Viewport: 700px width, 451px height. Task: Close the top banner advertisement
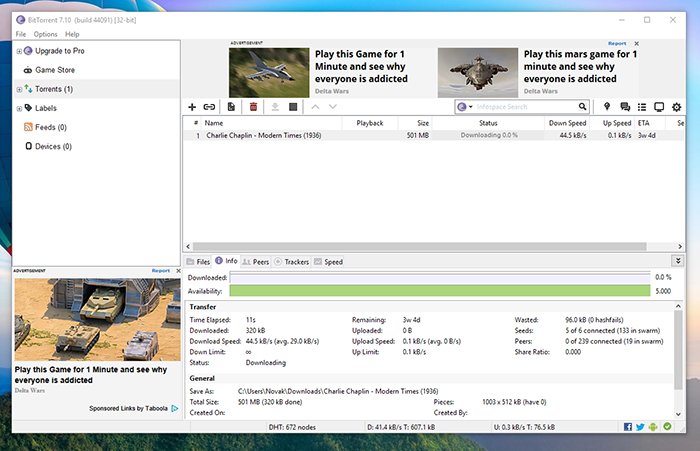pyautogui.click(x=637, y=44)
